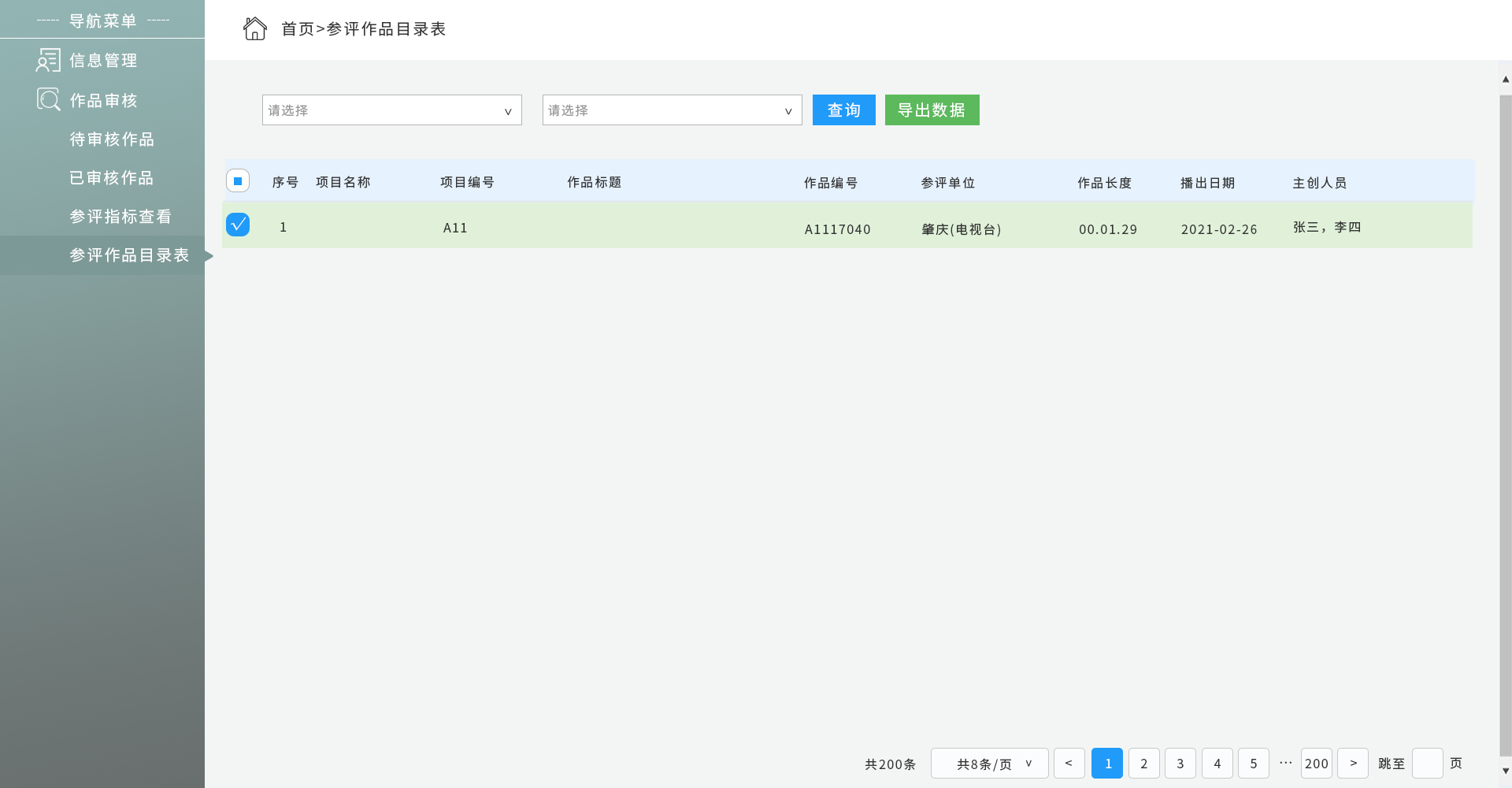This screenshot has height=788, width=1512.
Task: Toggle the select-all header checkbox
Action: 238,181
